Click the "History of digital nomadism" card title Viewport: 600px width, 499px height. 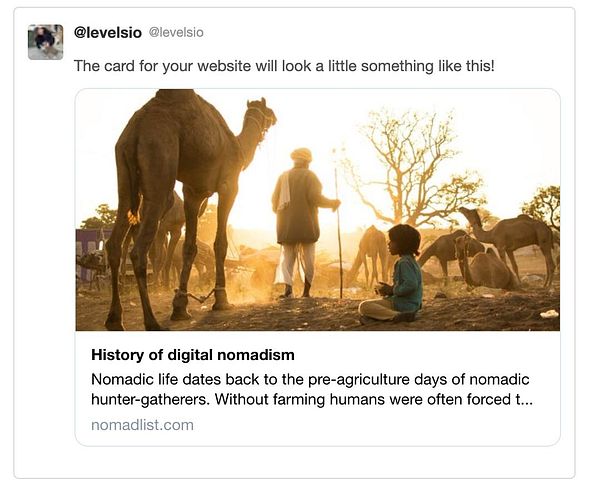pyautogui.click(x=193, y=354)
